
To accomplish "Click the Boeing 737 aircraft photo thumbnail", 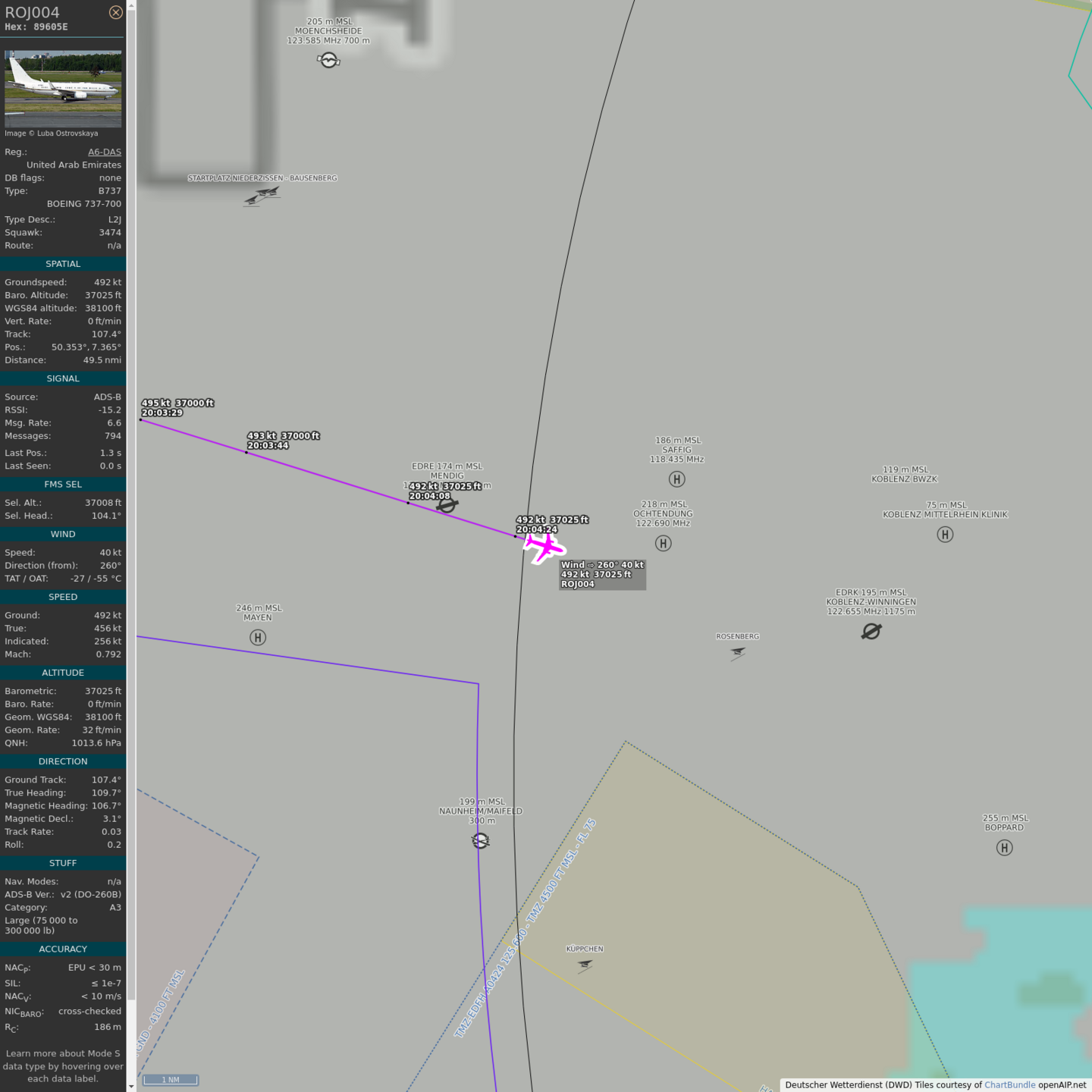I will [63, 89].
